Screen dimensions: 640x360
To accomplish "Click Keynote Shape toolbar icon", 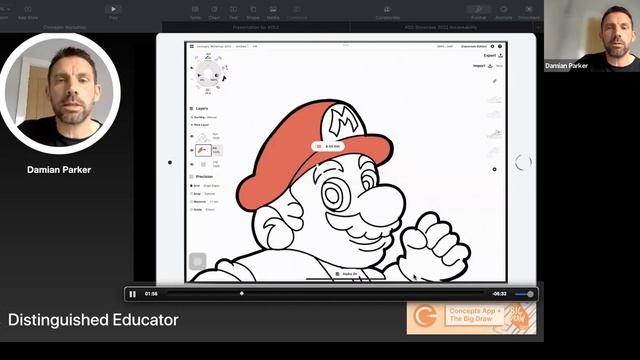I will 253,9.
